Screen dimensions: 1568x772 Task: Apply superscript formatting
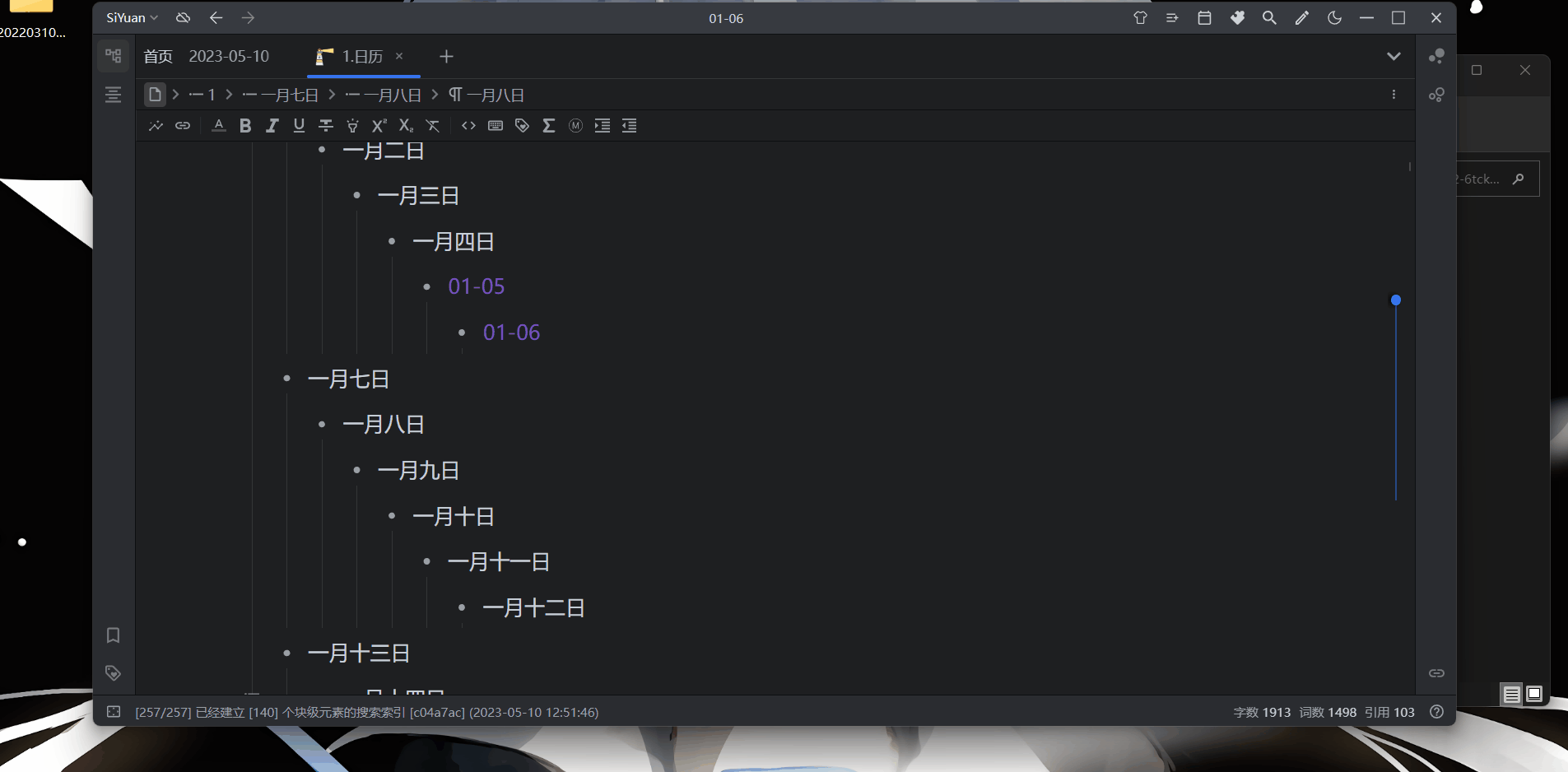(378, 125)
